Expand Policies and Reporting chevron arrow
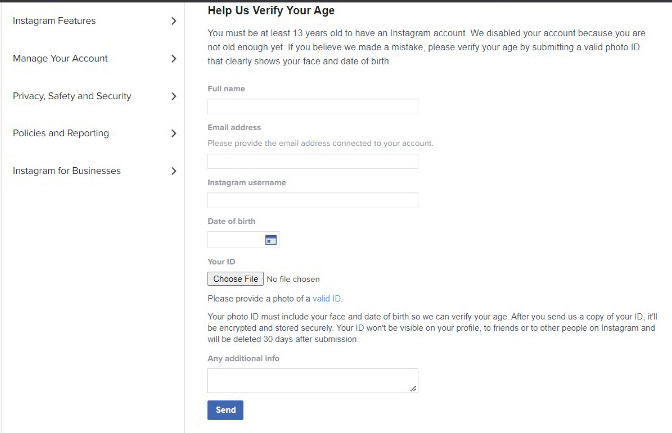The height and width of the screenshot is (433, 672). 174,133
